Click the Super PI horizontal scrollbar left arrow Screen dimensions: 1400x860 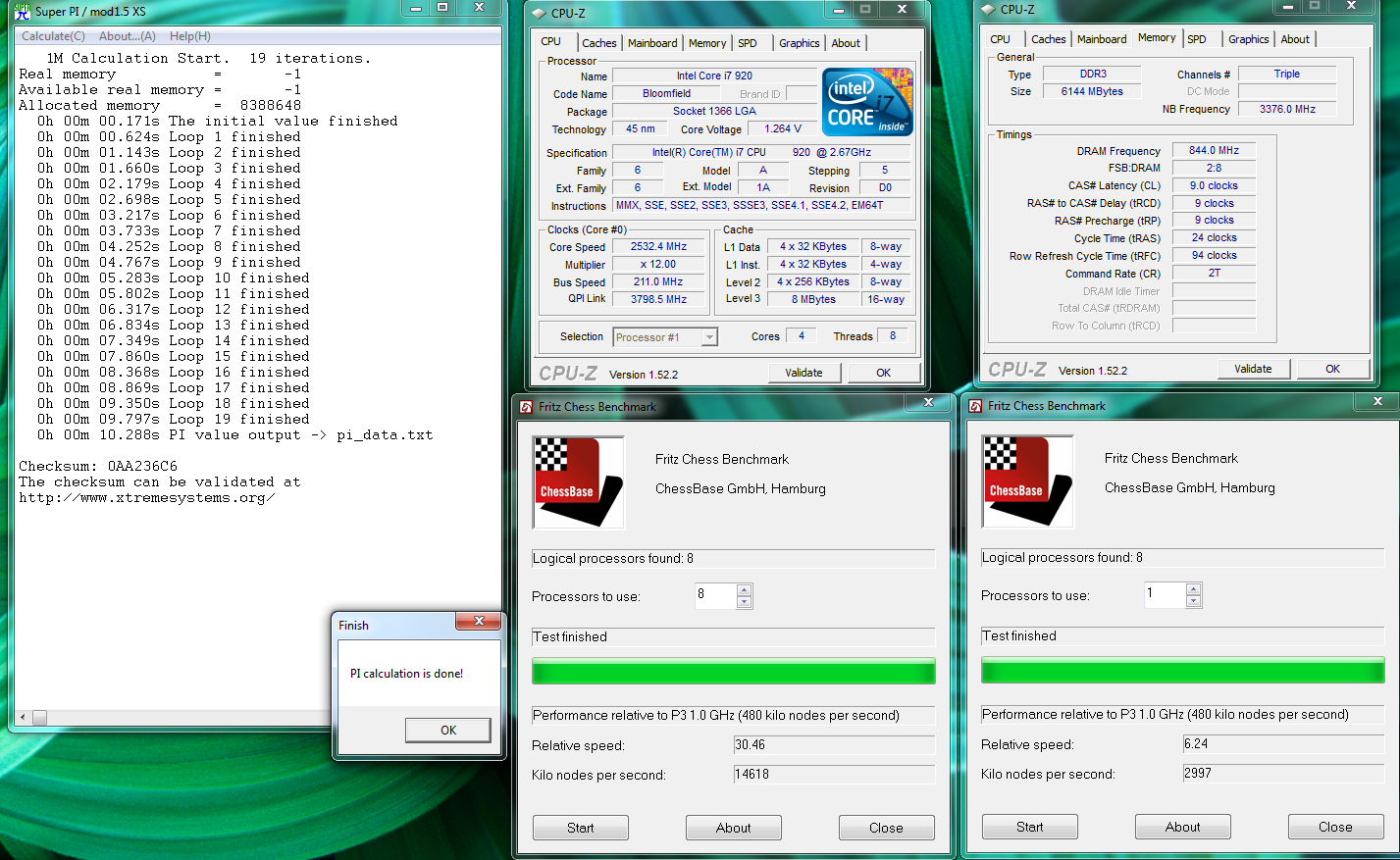tap(24, 718)
